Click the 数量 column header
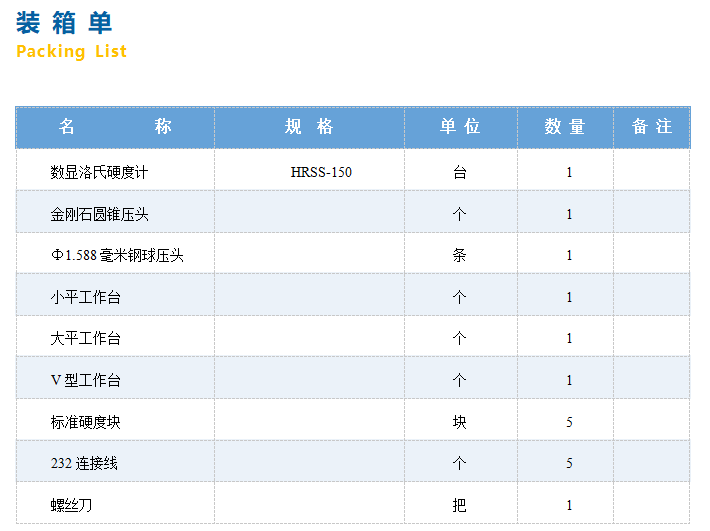710x531 pixels. (565, 127)
